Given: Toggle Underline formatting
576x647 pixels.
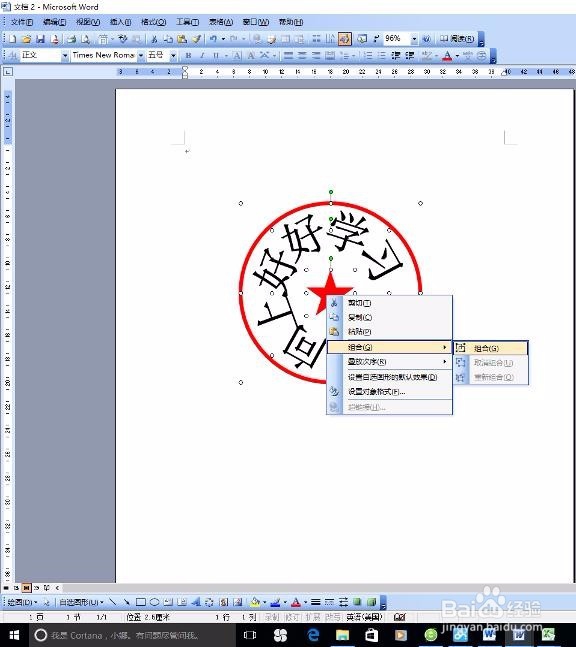Looking at the screenshot, I should tap(216, 55).
